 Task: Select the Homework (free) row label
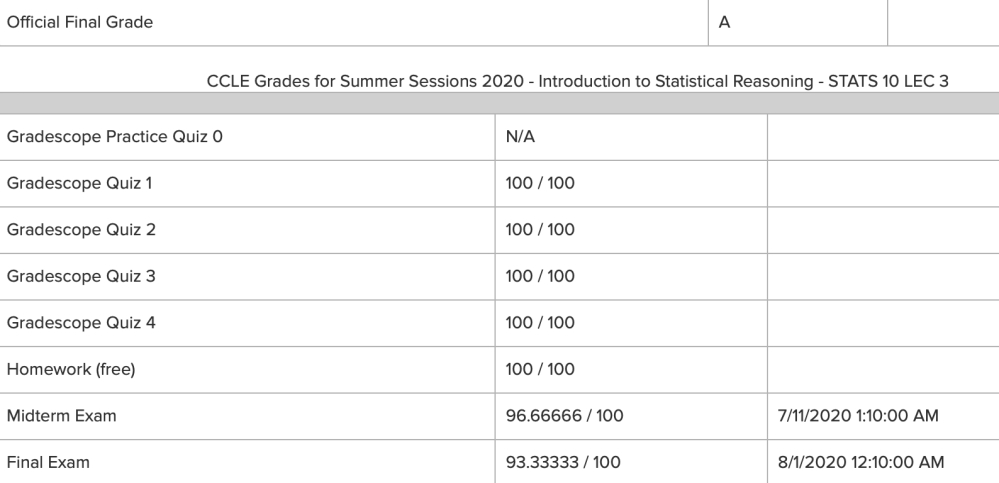tap(71, 370)
